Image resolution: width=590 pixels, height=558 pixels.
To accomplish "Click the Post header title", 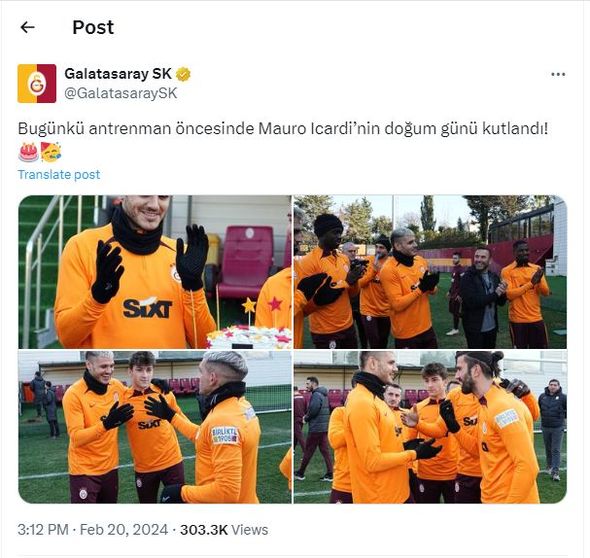I will [x=93, y=27].
